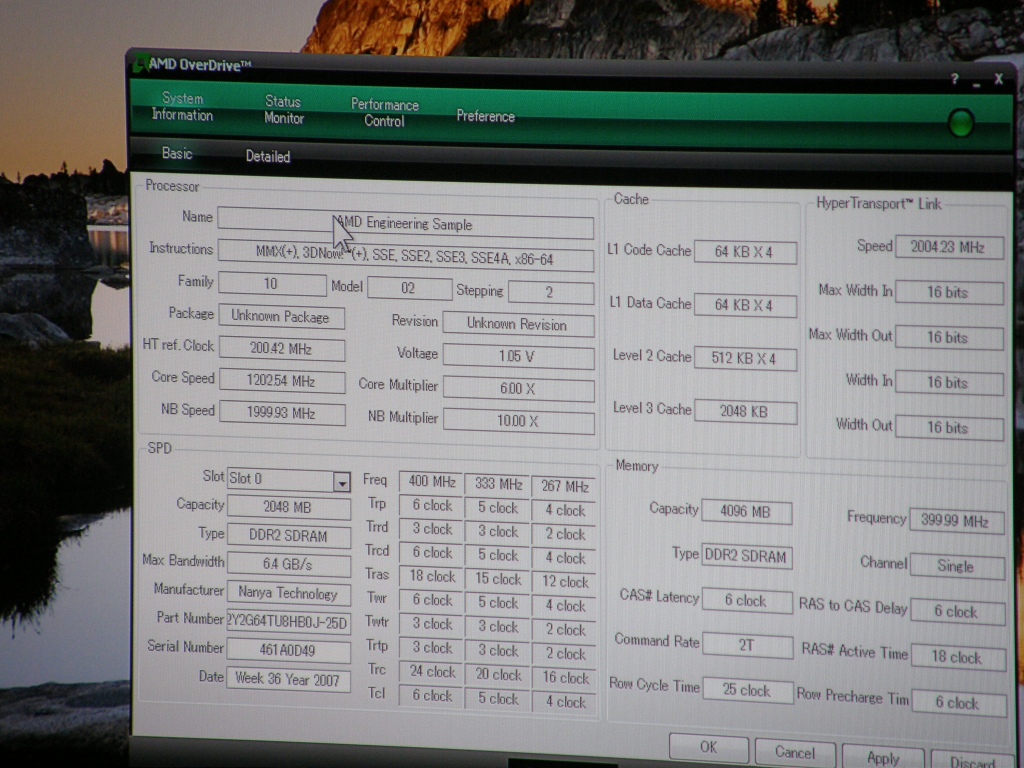Click the processor Name field
1024x768 pixels.
[x=406, y=223]
